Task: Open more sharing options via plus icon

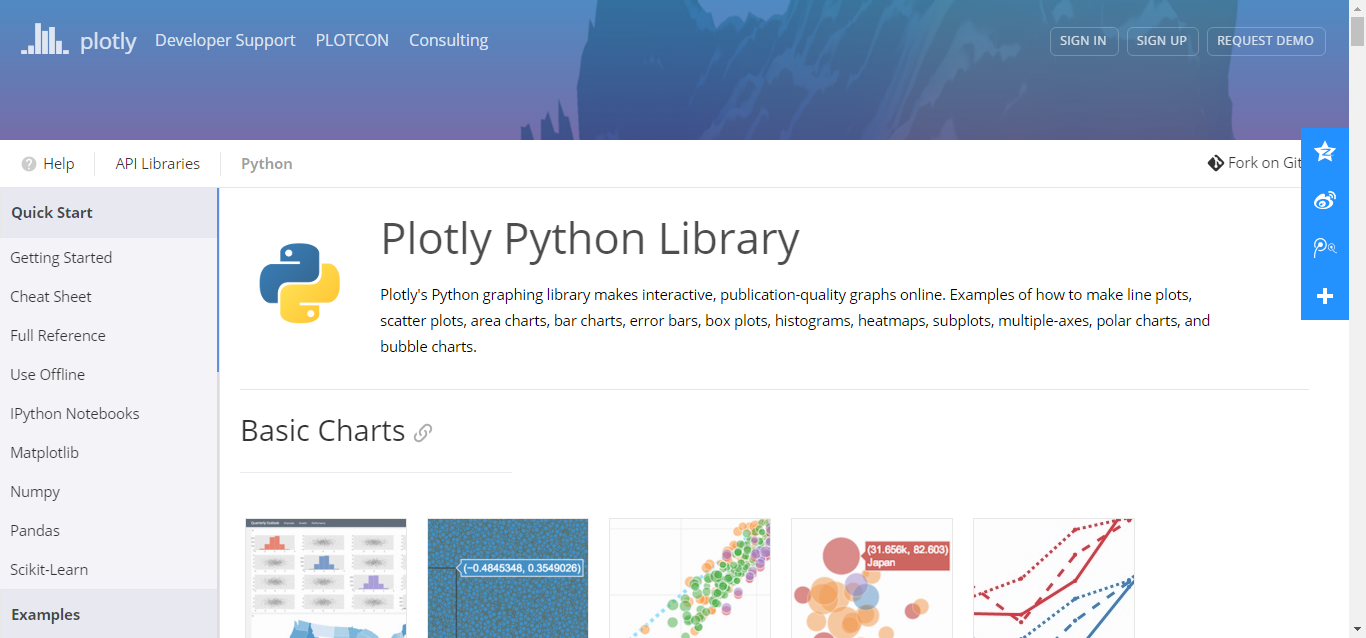Action: [1324, 295]
